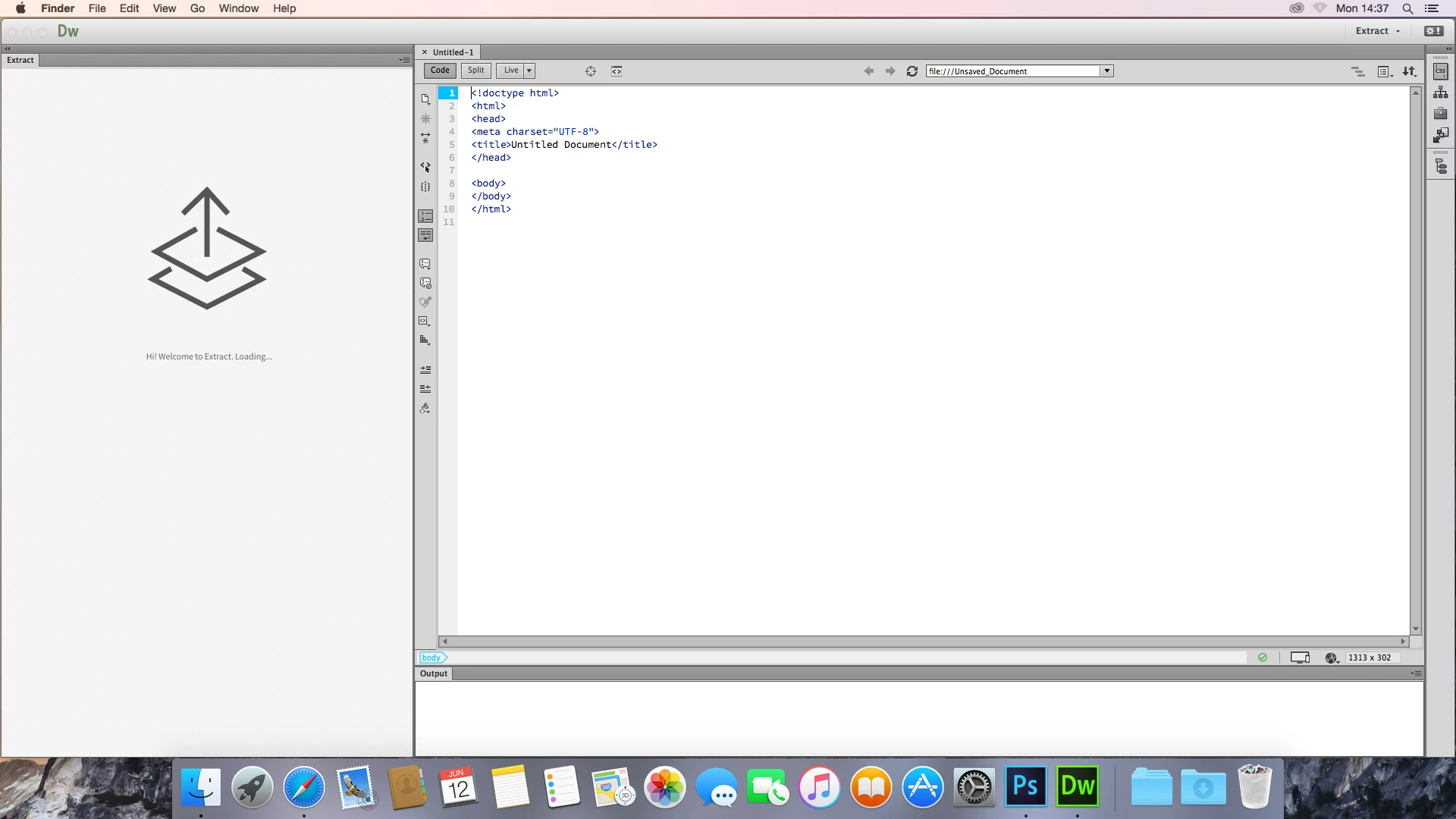Open the address field dropdown arrow
The image size is (1456, 819).
tap(1107, 71)
